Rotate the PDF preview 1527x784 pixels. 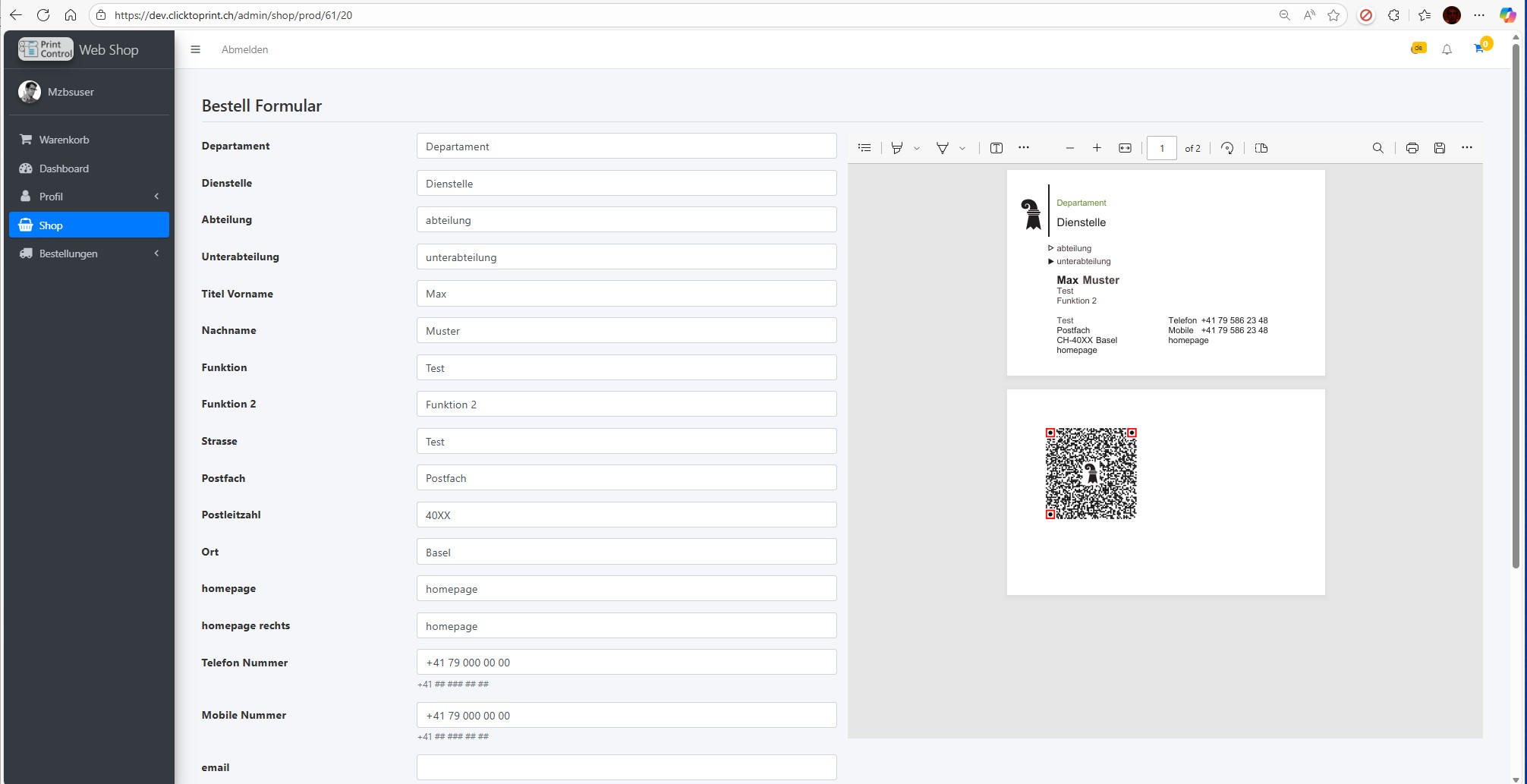click(1227, 148)
